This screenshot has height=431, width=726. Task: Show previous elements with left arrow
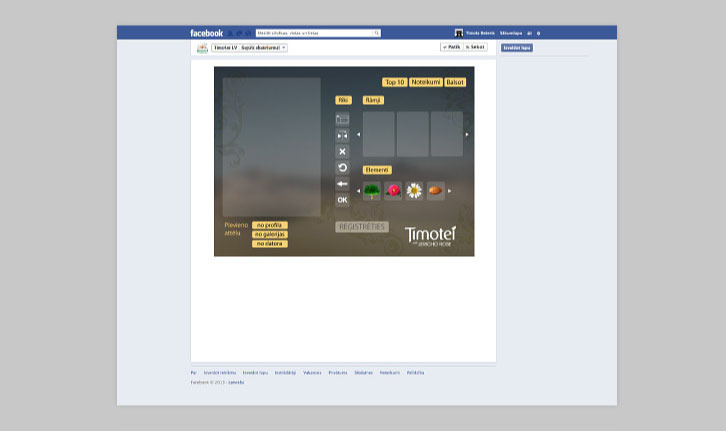358,191
